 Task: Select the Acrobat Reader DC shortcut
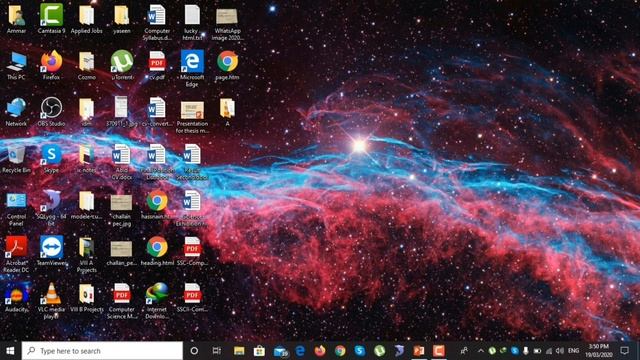(x=16, y=255)
